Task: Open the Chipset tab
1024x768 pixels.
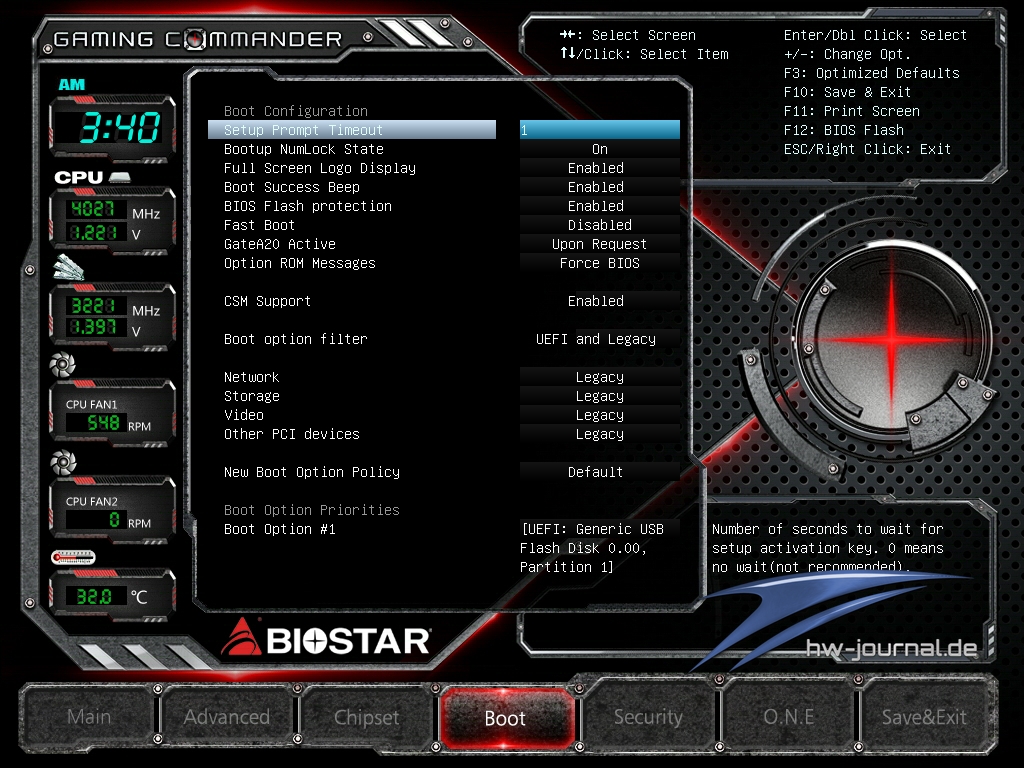Action: [x=366, y=717]
